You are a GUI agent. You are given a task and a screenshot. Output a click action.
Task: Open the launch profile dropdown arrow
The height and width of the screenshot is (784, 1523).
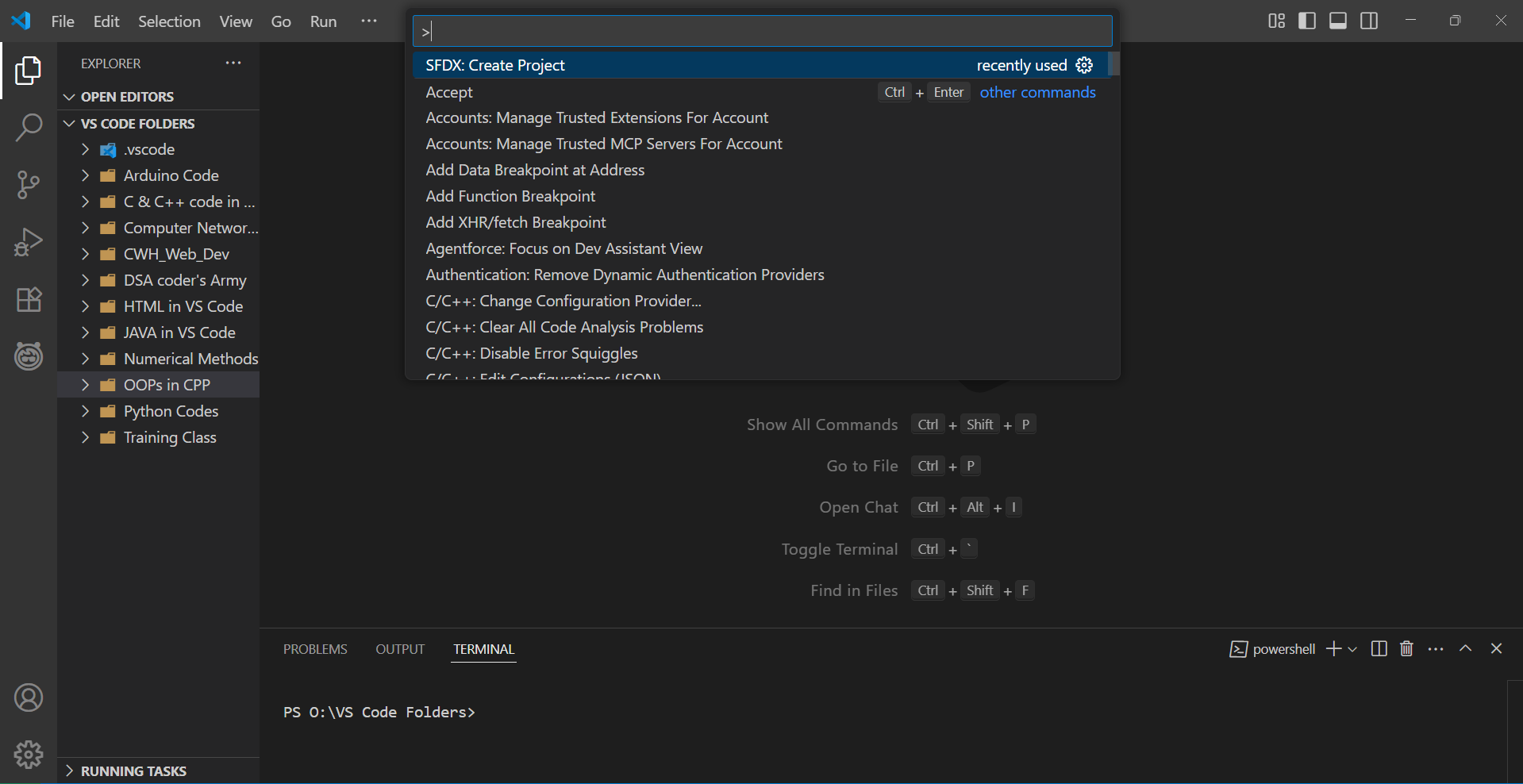[1352, 649]
